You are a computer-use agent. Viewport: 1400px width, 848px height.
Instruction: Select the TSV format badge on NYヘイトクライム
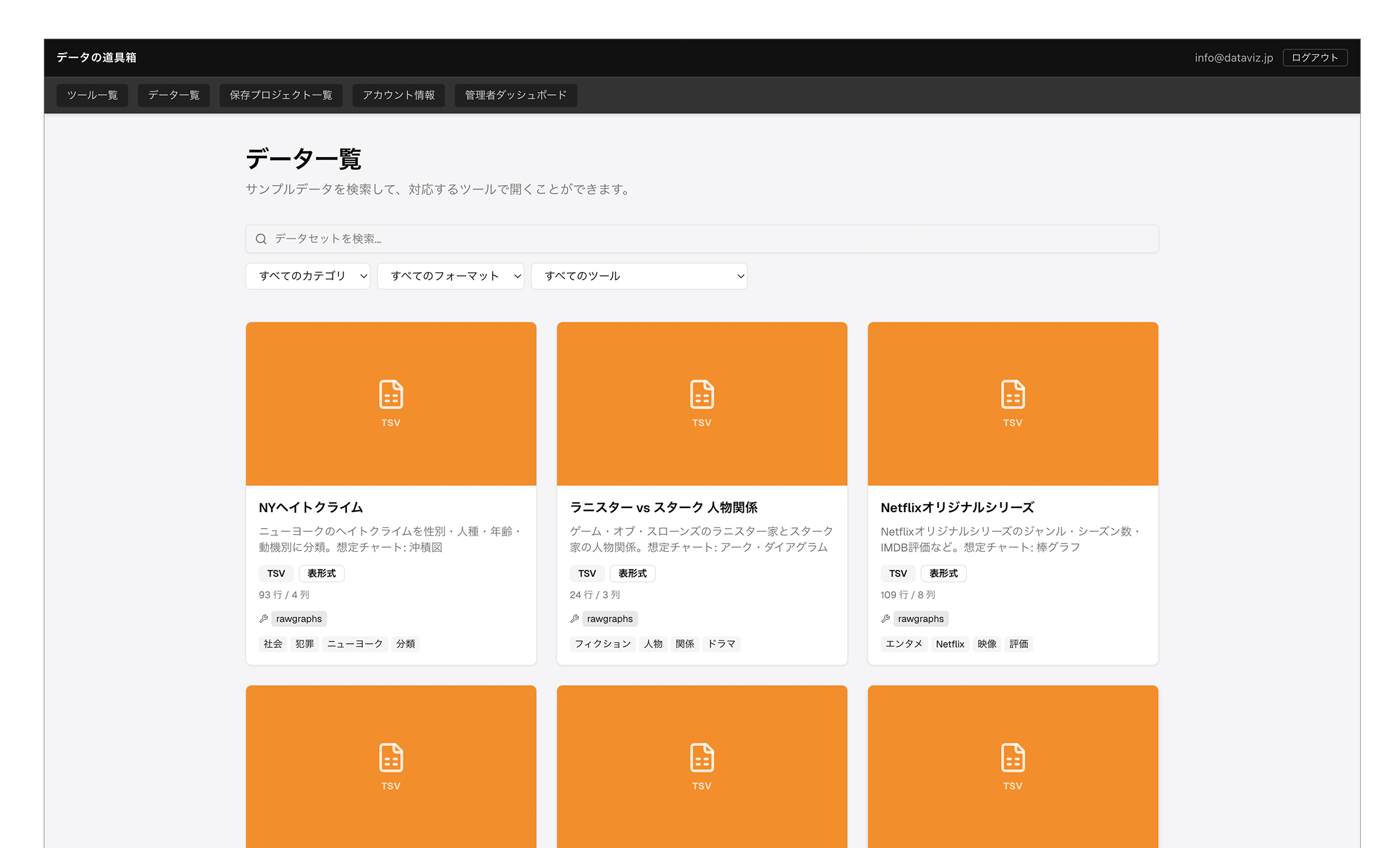point(275,573)
